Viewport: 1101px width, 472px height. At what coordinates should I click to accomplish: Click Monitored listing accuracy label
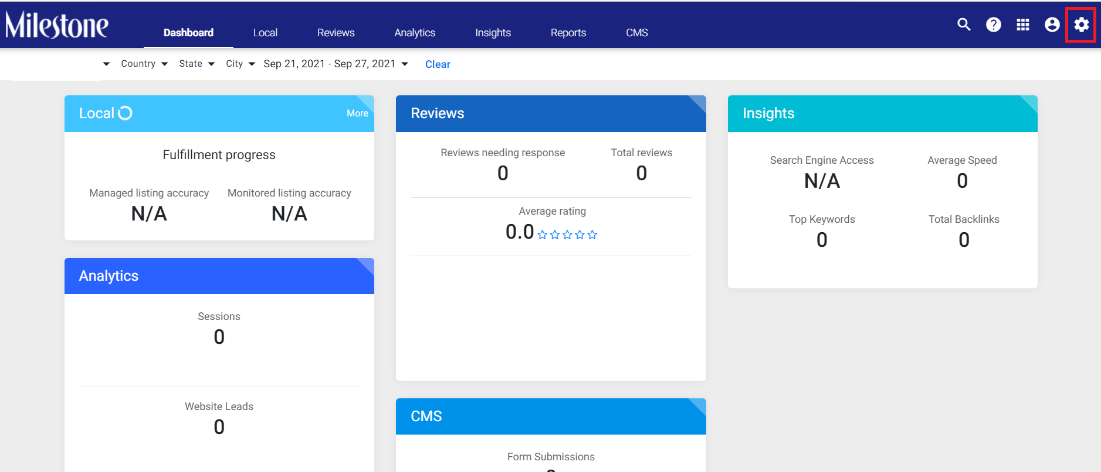(289, 192)
